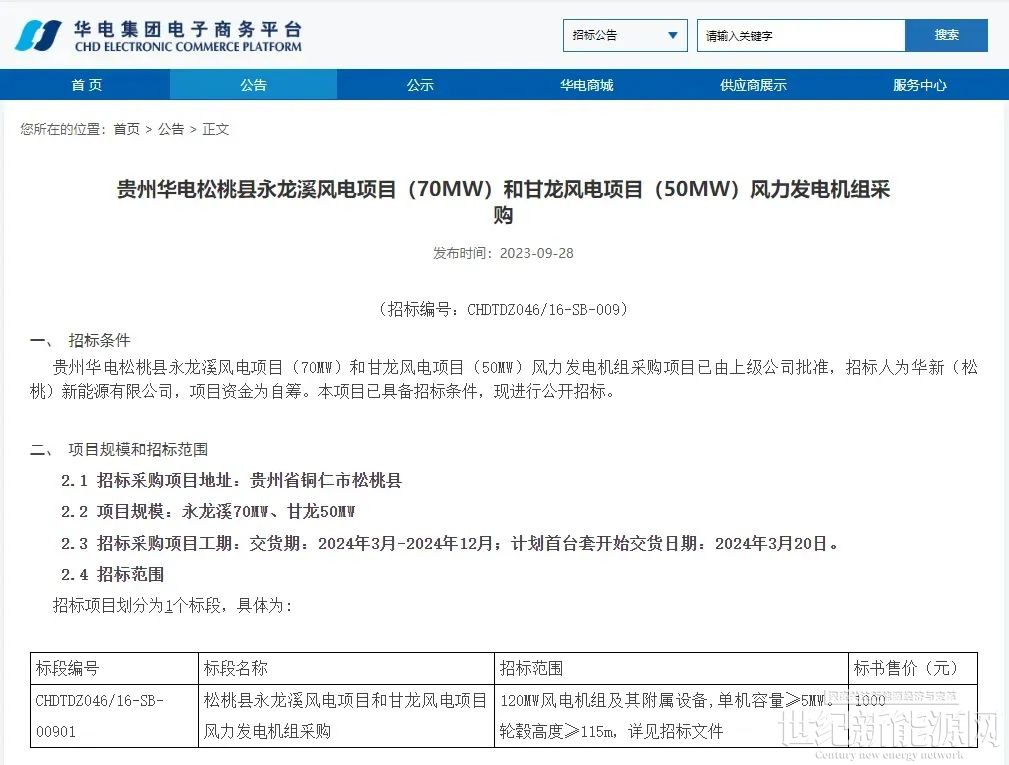The height and width of the screenshot is (765, 1009).
Task: Click the 2.2 项目规模 line
Action: [x=208, y=512]
